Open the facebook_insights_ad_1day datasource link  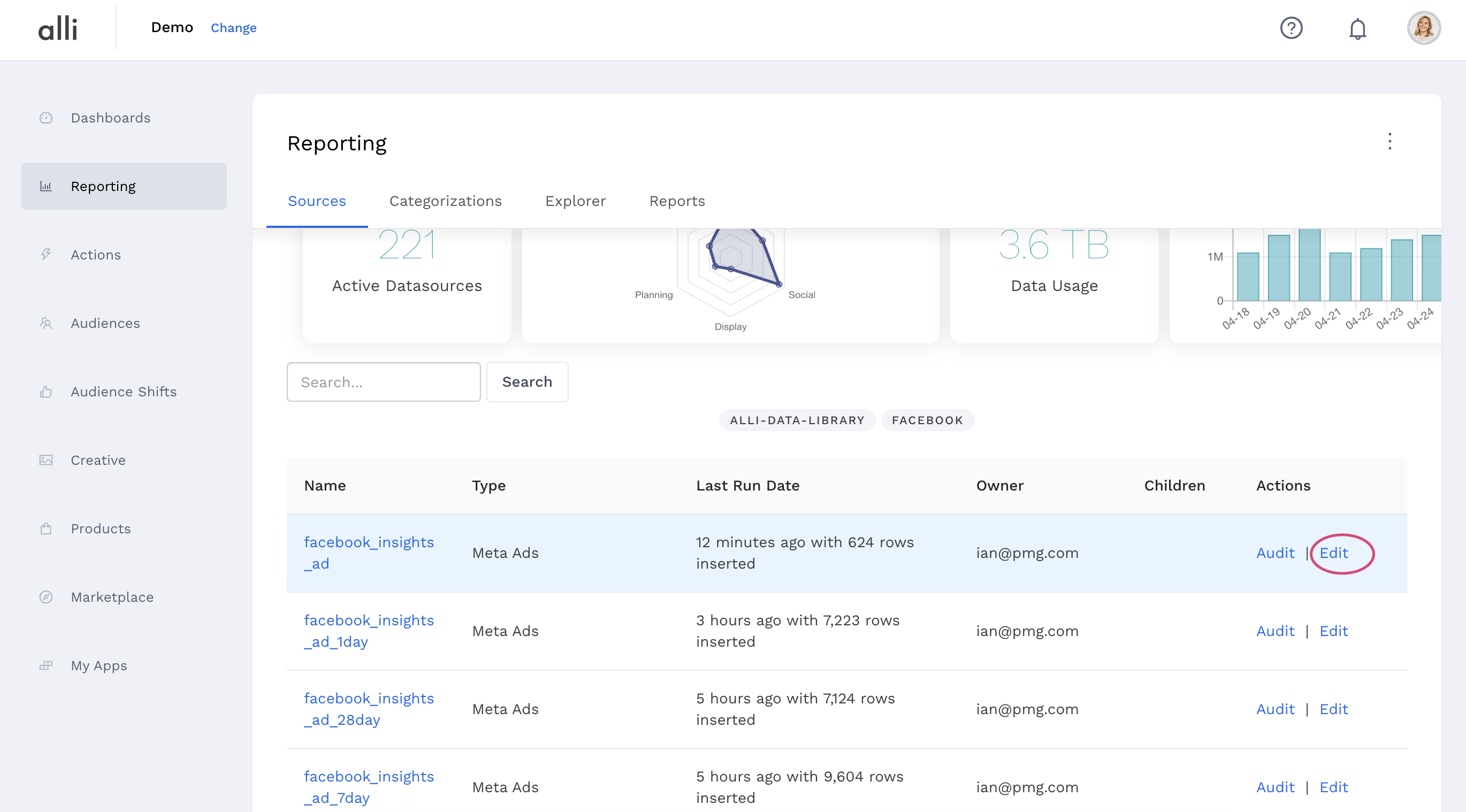pos(368,631)
